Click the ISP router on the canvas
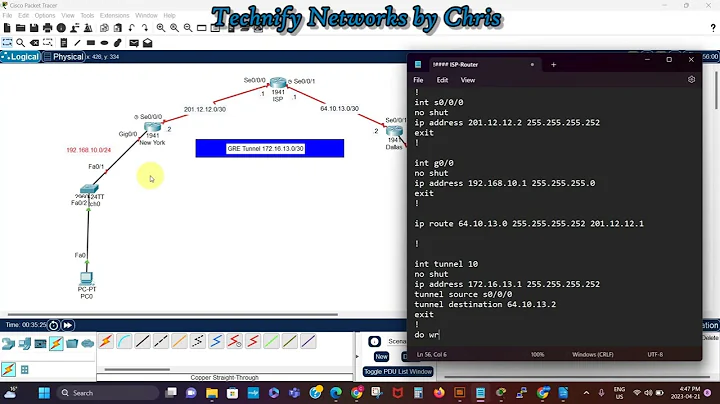 pyautogui.click(x=278, y=83)
